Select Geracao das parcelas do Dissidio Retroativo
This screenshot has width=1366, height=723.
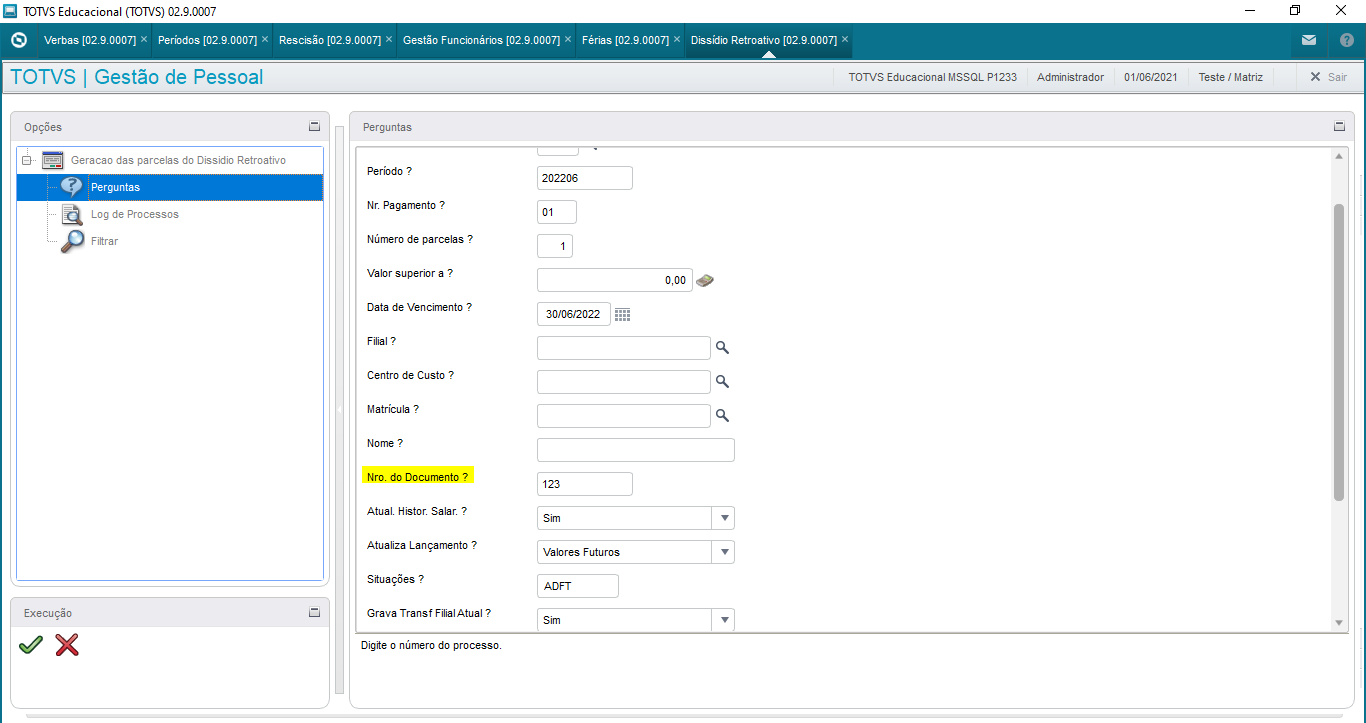point(178,160)
